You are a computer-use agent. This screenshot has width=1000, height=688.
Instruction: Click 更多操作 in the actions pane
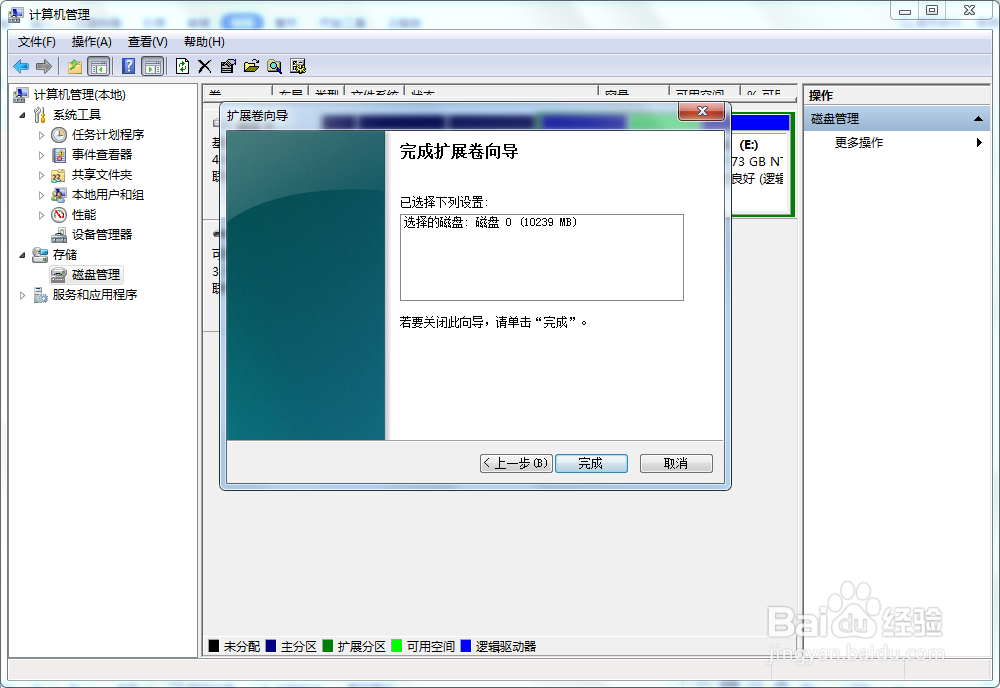tap(858, 143)
